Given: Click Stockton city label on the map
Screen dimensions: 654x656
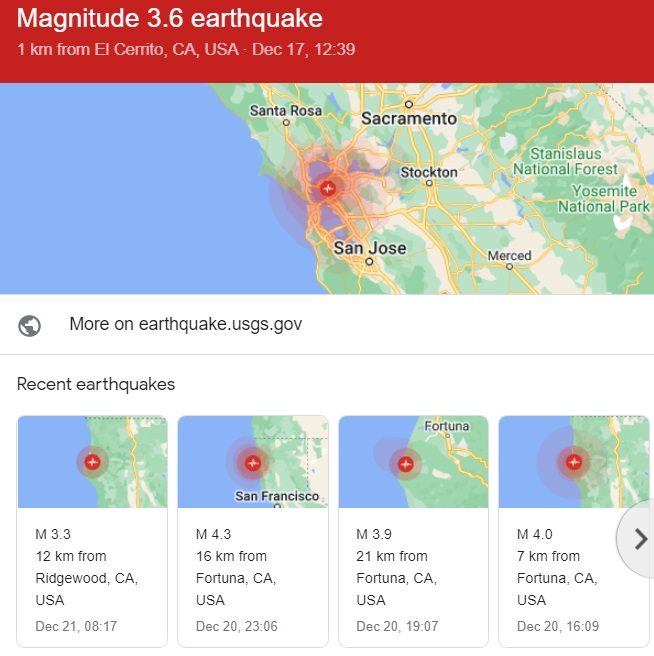Looking at the screenshot, I should pyautogui.click(x=428, y=173).
